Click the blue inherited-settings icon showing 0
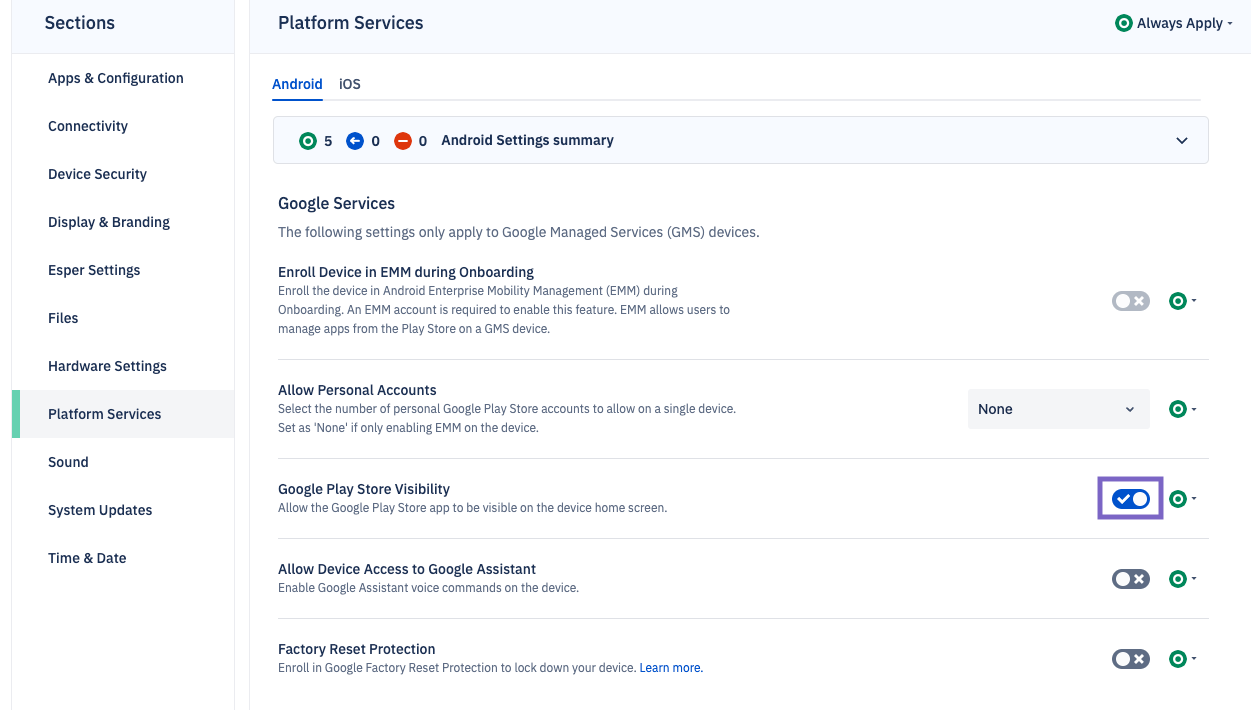 click(x=357, y=140)
